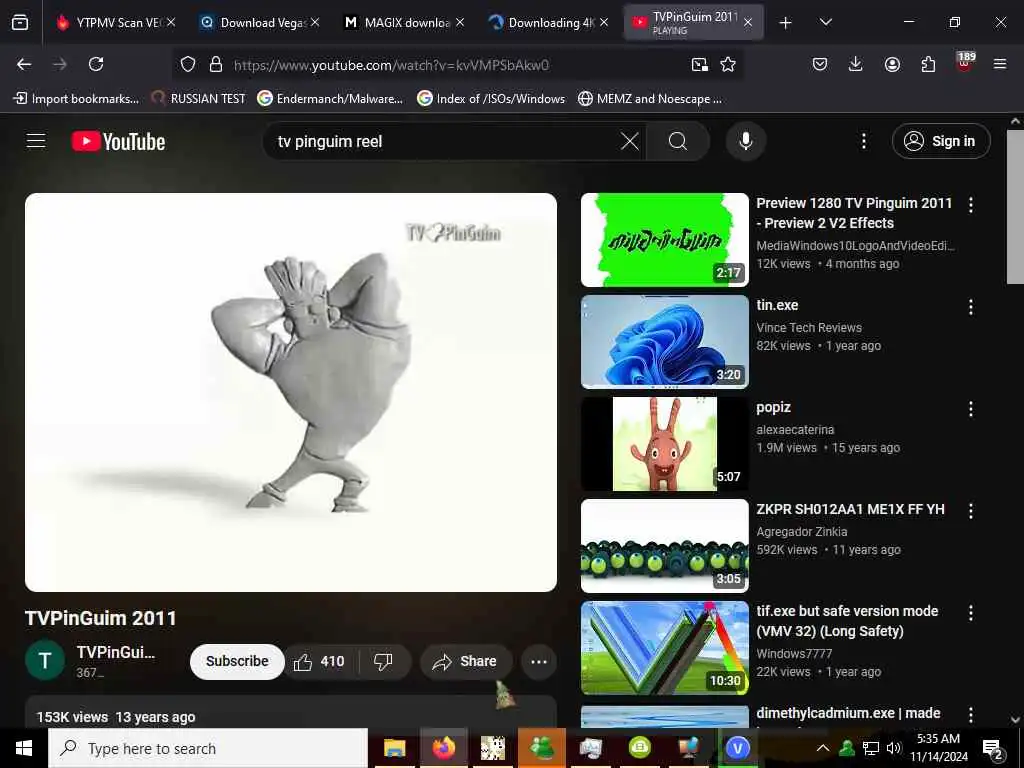Open the green Preview 1280 thumbnail

(664, 240)
